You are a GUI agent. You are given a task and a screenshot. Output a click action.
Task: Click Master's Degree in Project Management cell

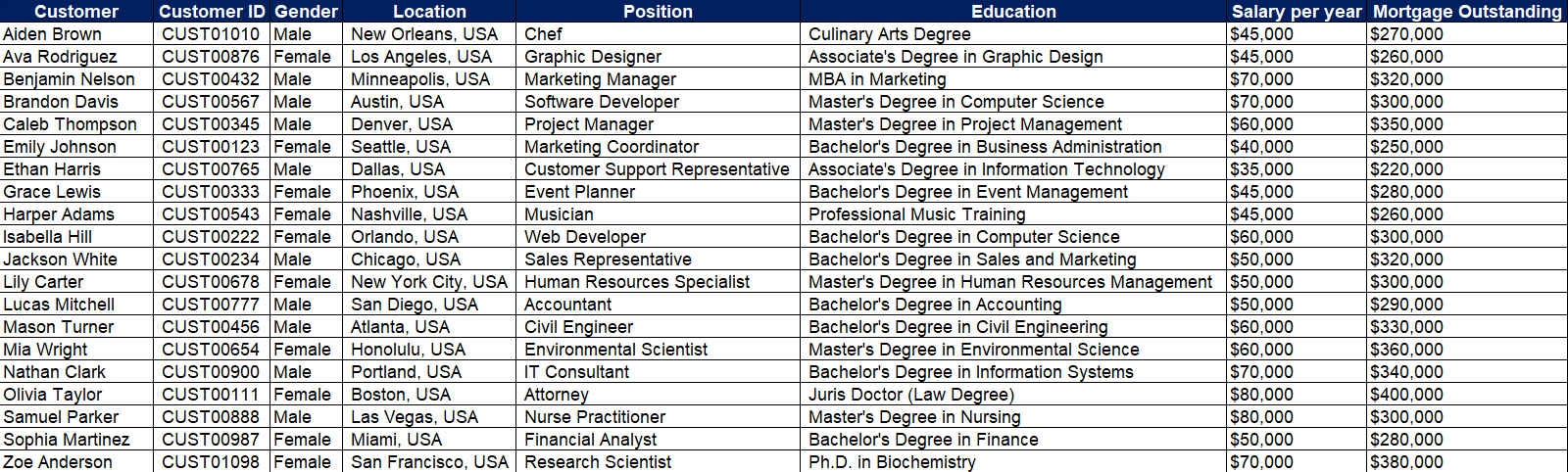[x=965, y=124]
